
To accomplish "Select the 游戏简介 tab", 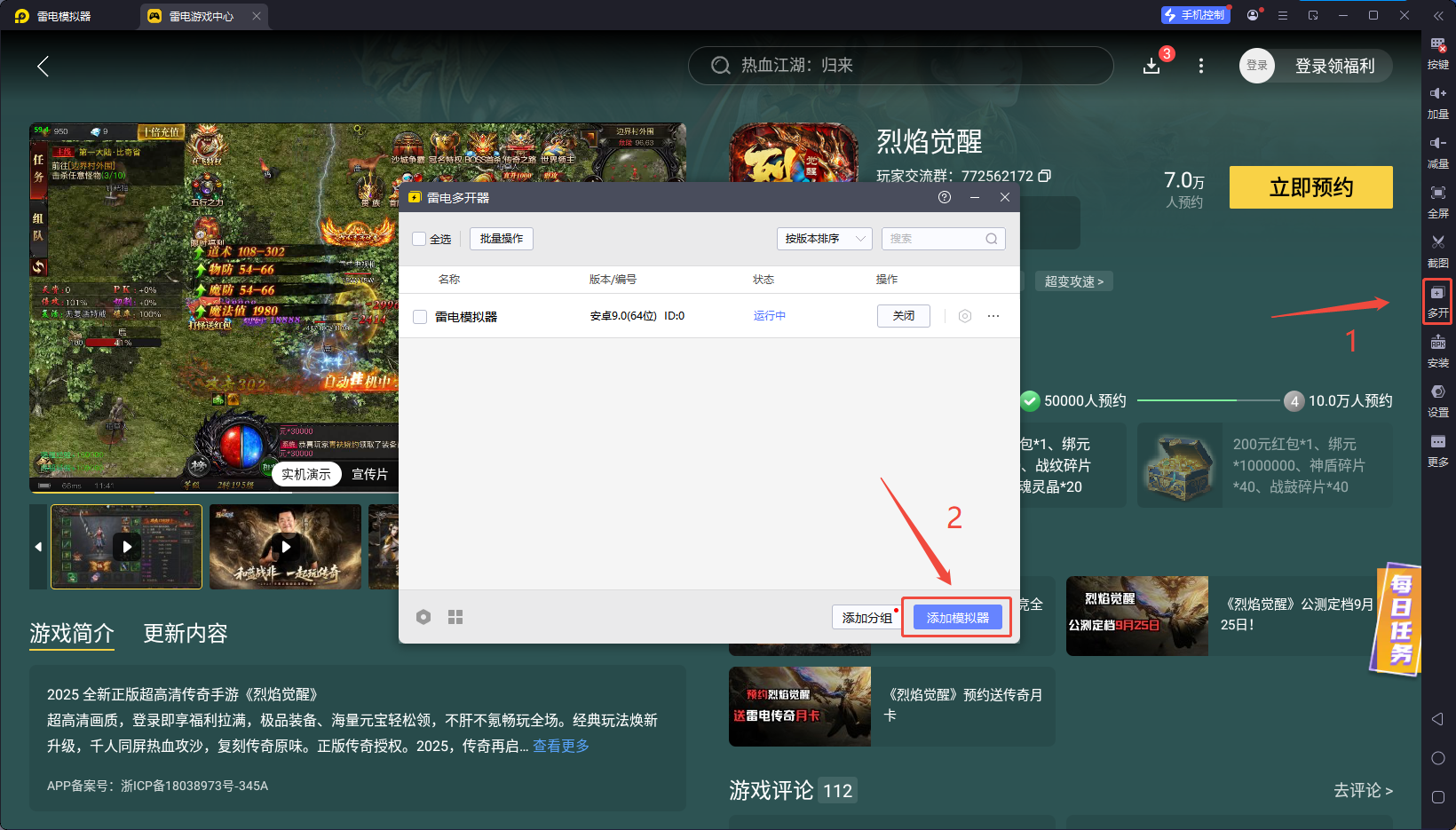I will (72, 633).
